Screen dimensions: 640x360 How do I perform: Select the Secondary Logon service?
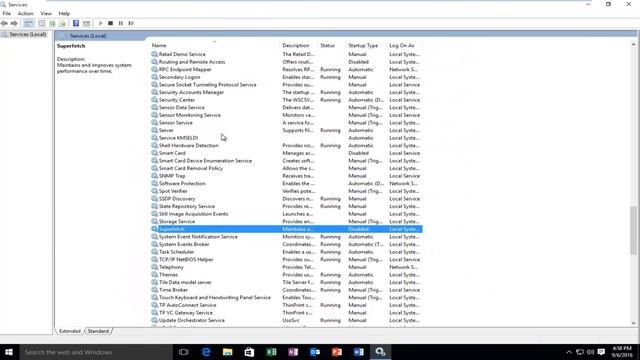click(286, 77)
